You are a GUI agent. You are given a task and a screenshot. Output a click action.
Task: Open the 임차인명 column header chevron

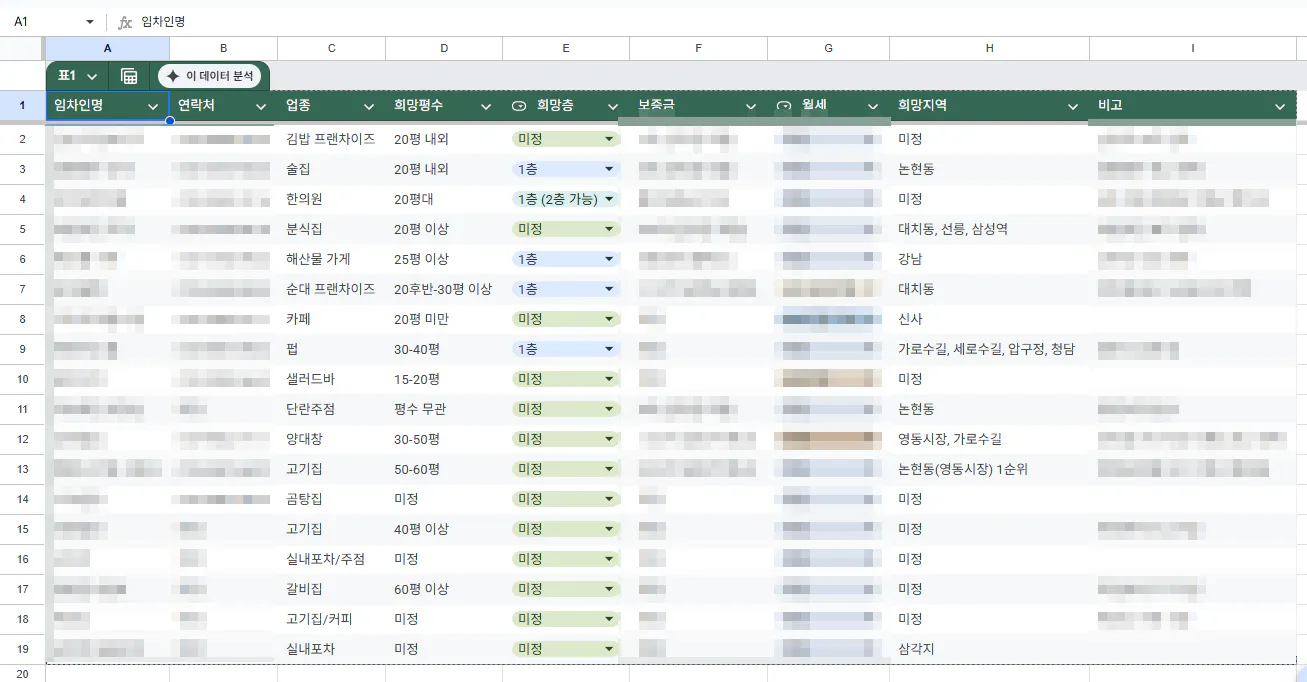(x=154, y=106)
